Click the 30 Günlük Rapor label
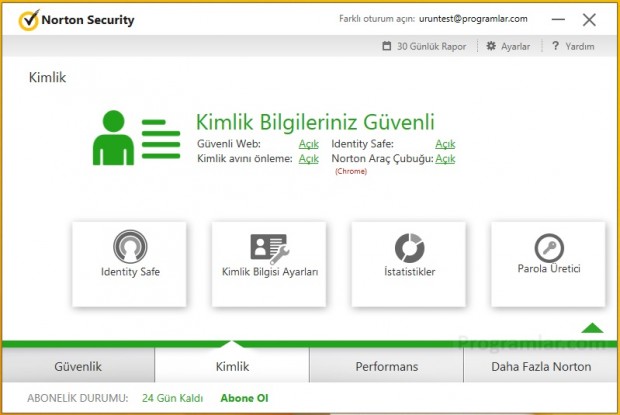 [x=431, y=46]
